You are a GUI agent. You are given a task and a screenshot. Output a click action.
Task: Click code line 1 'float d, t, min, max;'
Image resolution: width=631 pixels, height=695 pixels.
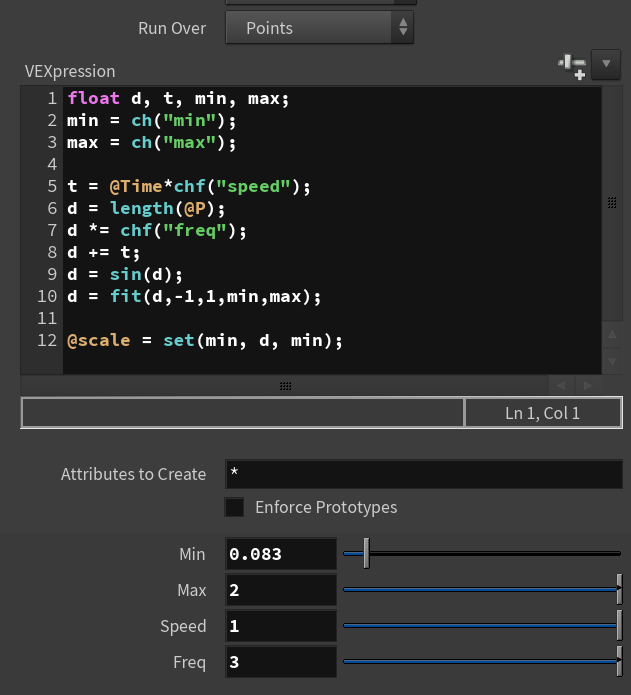pyautogui.click(x=178, y=98)
